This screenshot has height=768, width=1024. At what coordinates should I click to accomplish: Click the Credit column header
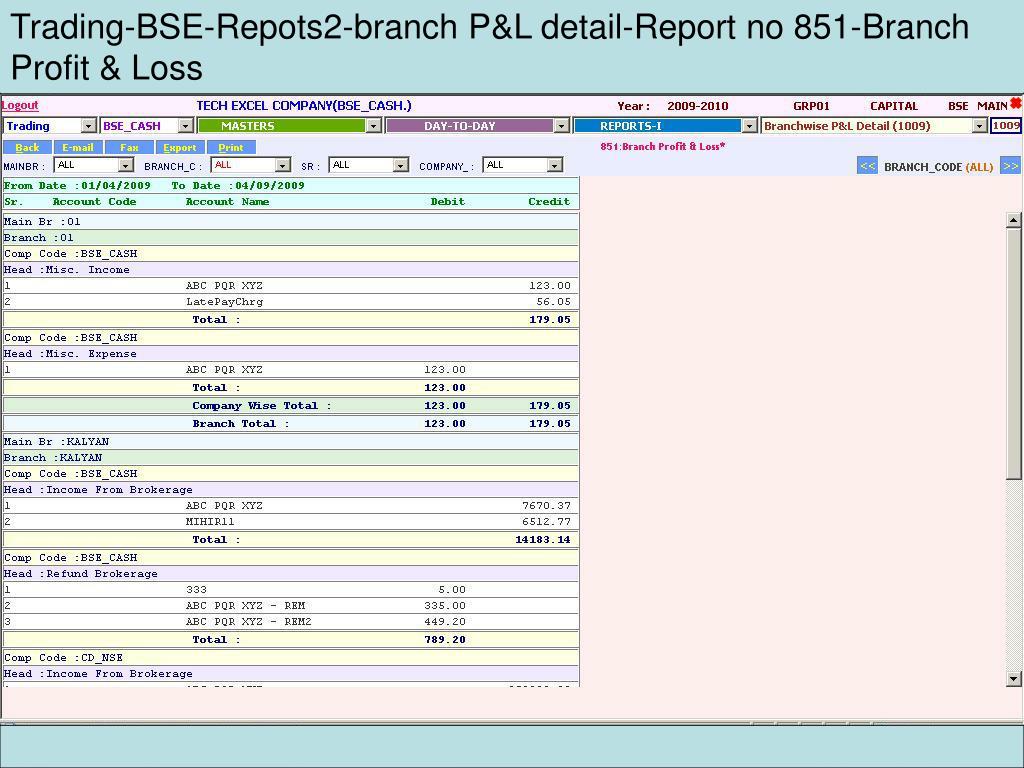tap(549, 202)
